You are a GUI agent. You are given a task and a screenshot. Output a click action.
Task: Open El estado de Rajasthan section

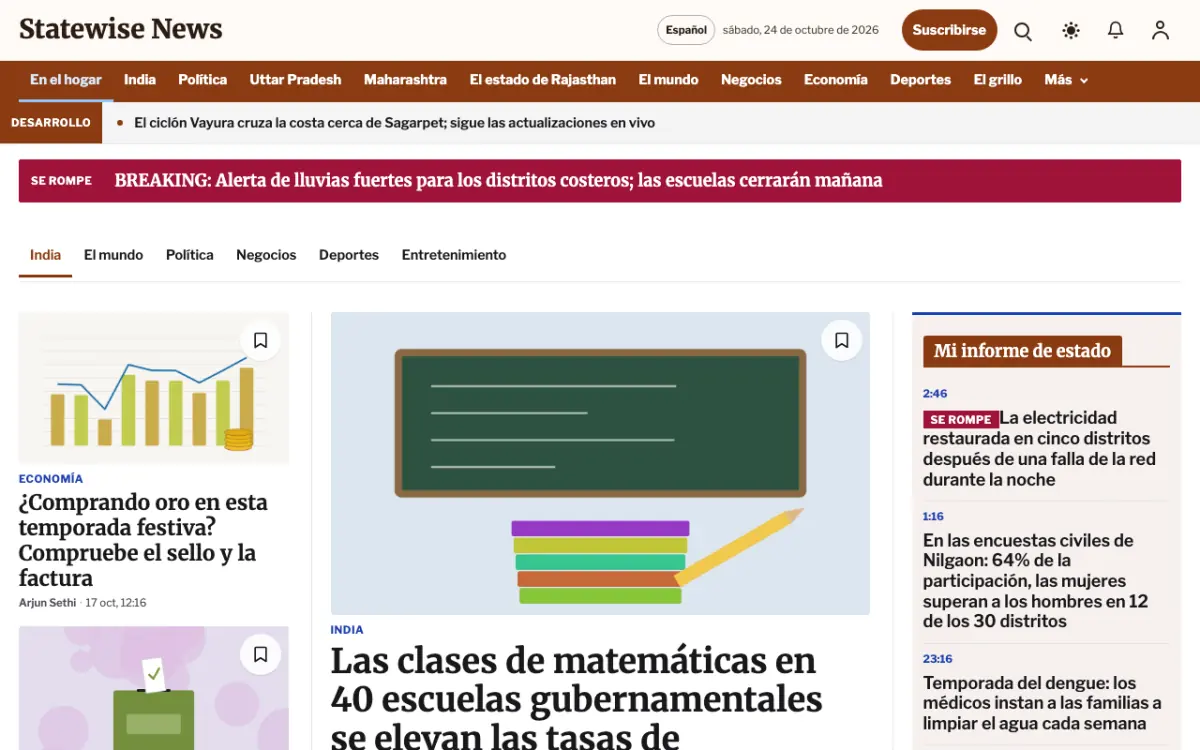coord(543,80)
